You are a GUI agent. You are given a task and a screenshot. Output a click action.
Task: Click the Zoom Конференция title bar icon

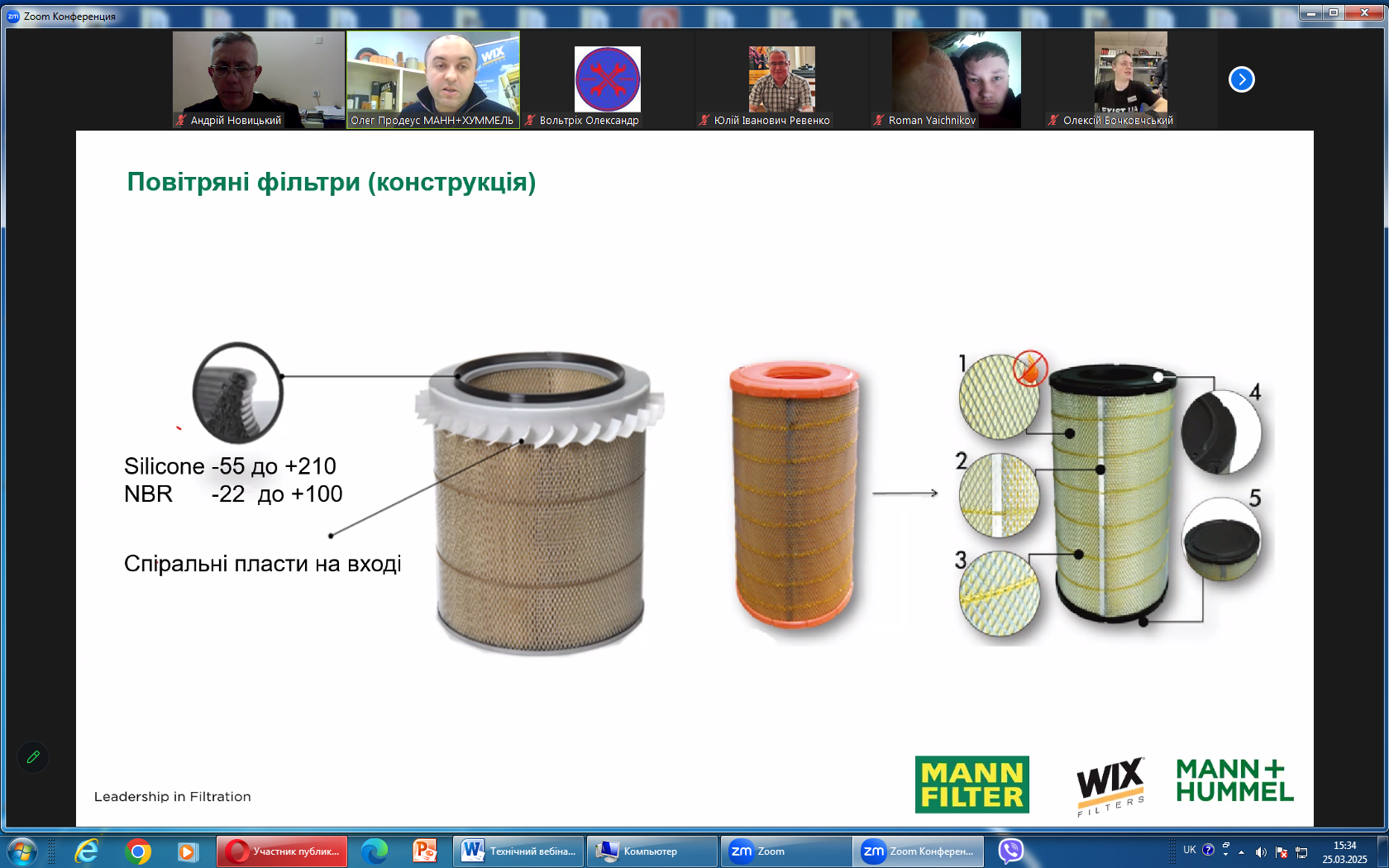pos(13,16)
